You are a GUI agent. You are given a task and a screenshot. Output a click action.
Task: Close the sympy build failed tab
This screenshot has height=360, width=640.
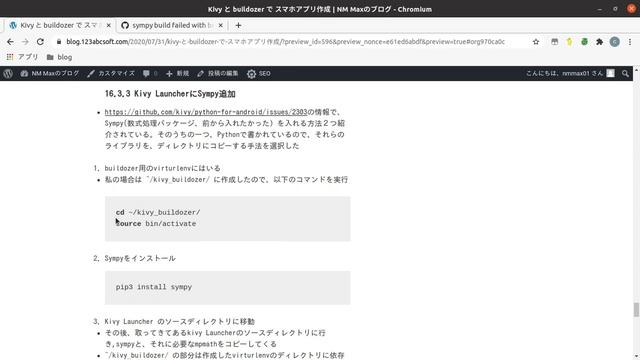[220, 25]
